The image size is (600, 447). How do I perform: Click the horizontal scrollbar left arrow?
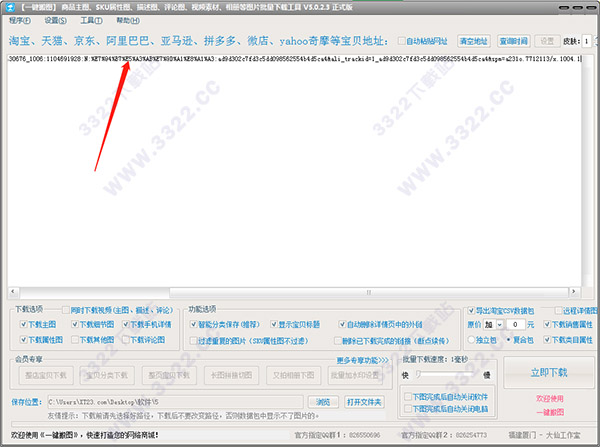tap(13, 292)
